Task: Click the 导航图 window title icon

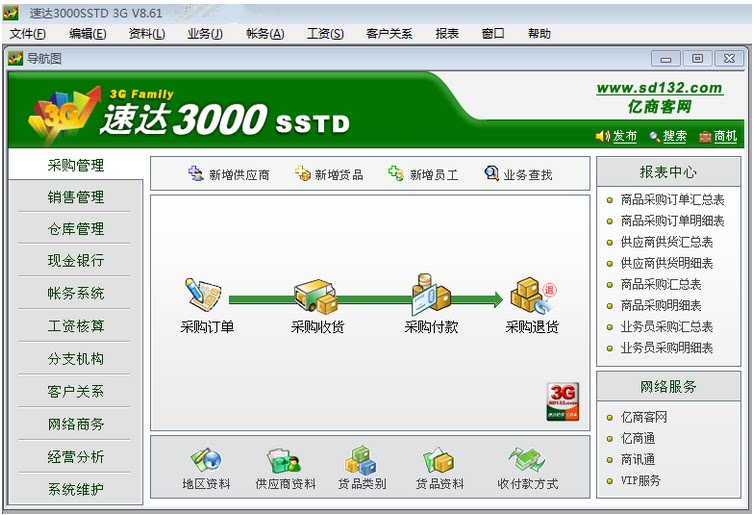Action: click(x=15, y=59)
